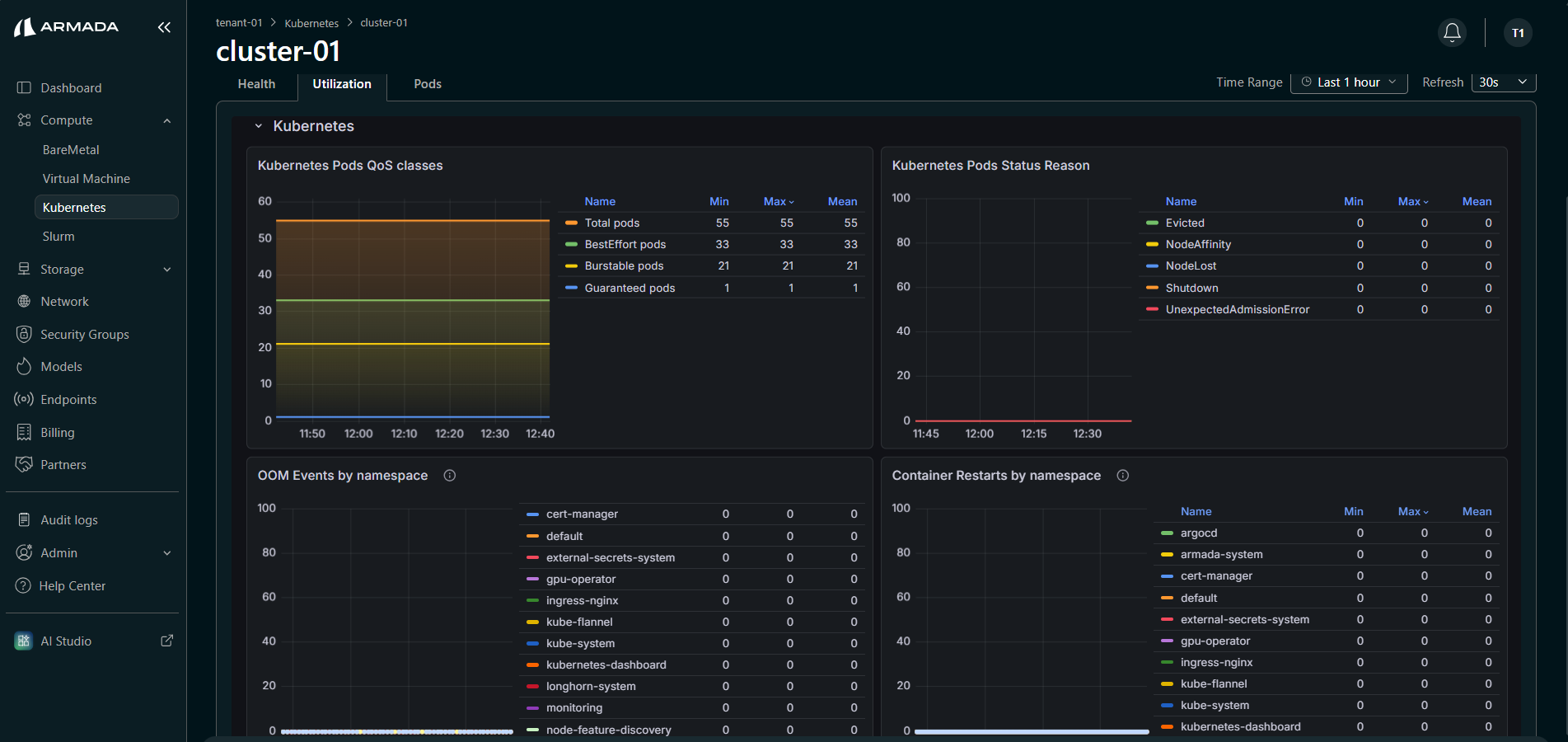
Task: Click the Endpoints broadcast icon
Action: 24,399
